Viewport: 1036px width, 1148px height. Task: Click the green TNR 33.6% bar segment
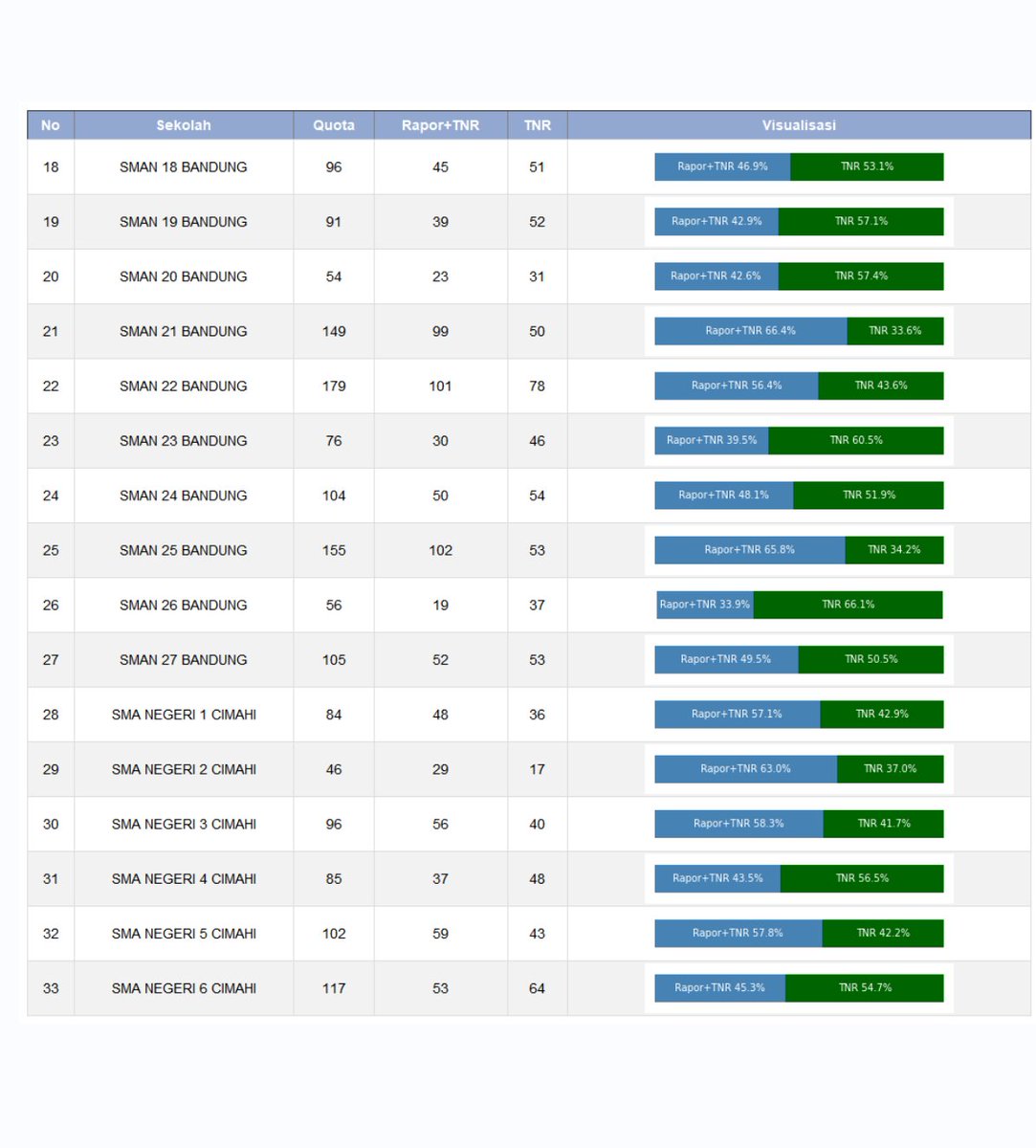(x=895, y=331)
